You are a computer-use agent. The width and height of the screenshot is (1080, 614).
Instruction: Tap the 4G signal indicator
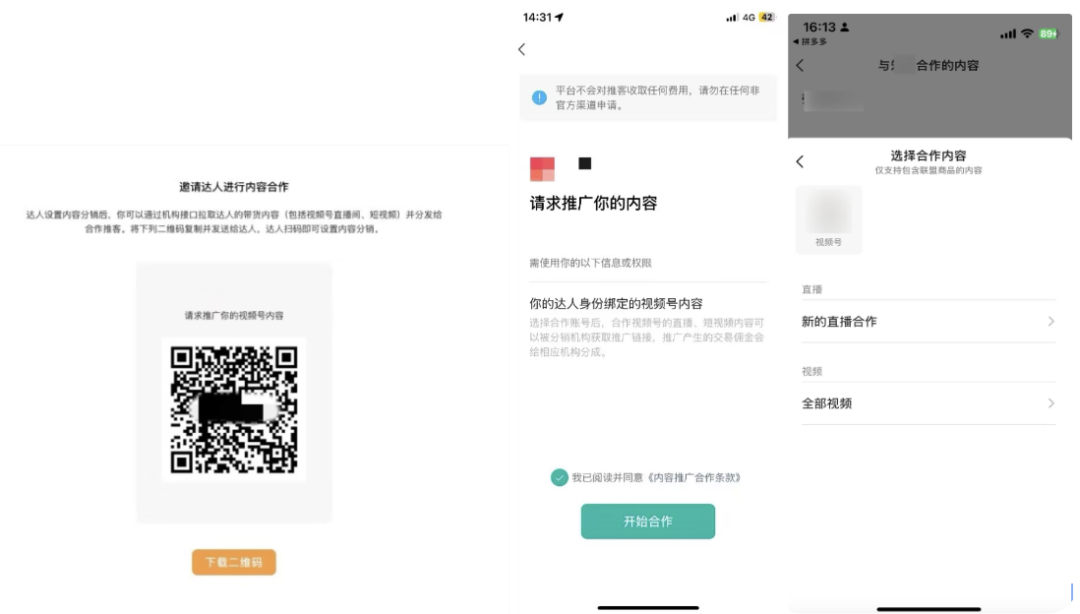coord(749,17)
